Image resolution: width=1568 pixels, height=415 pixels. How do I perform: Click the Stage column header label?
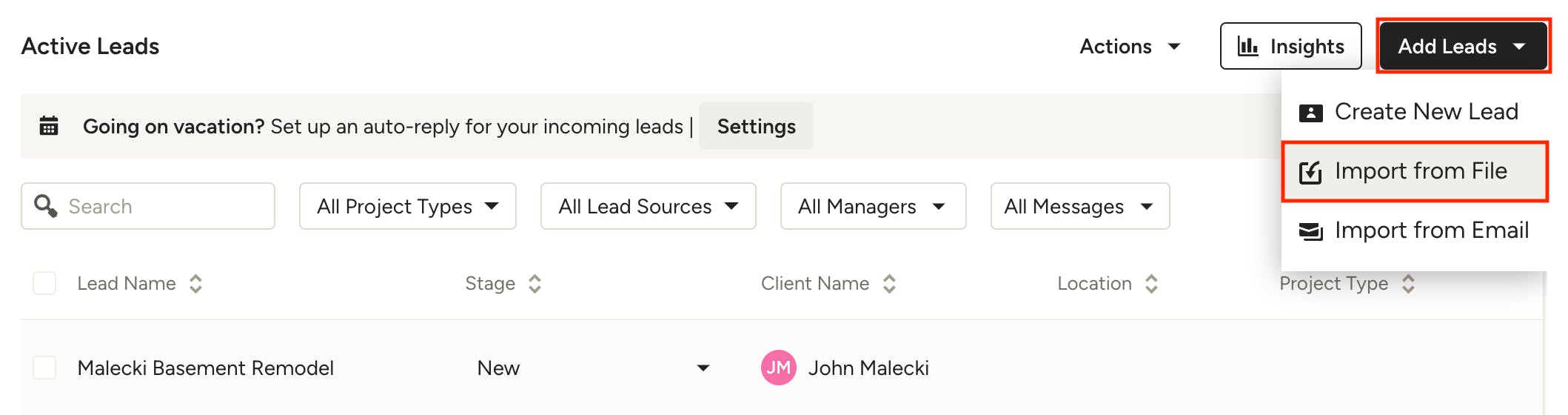pyautogui.click(x=490, y=283)
